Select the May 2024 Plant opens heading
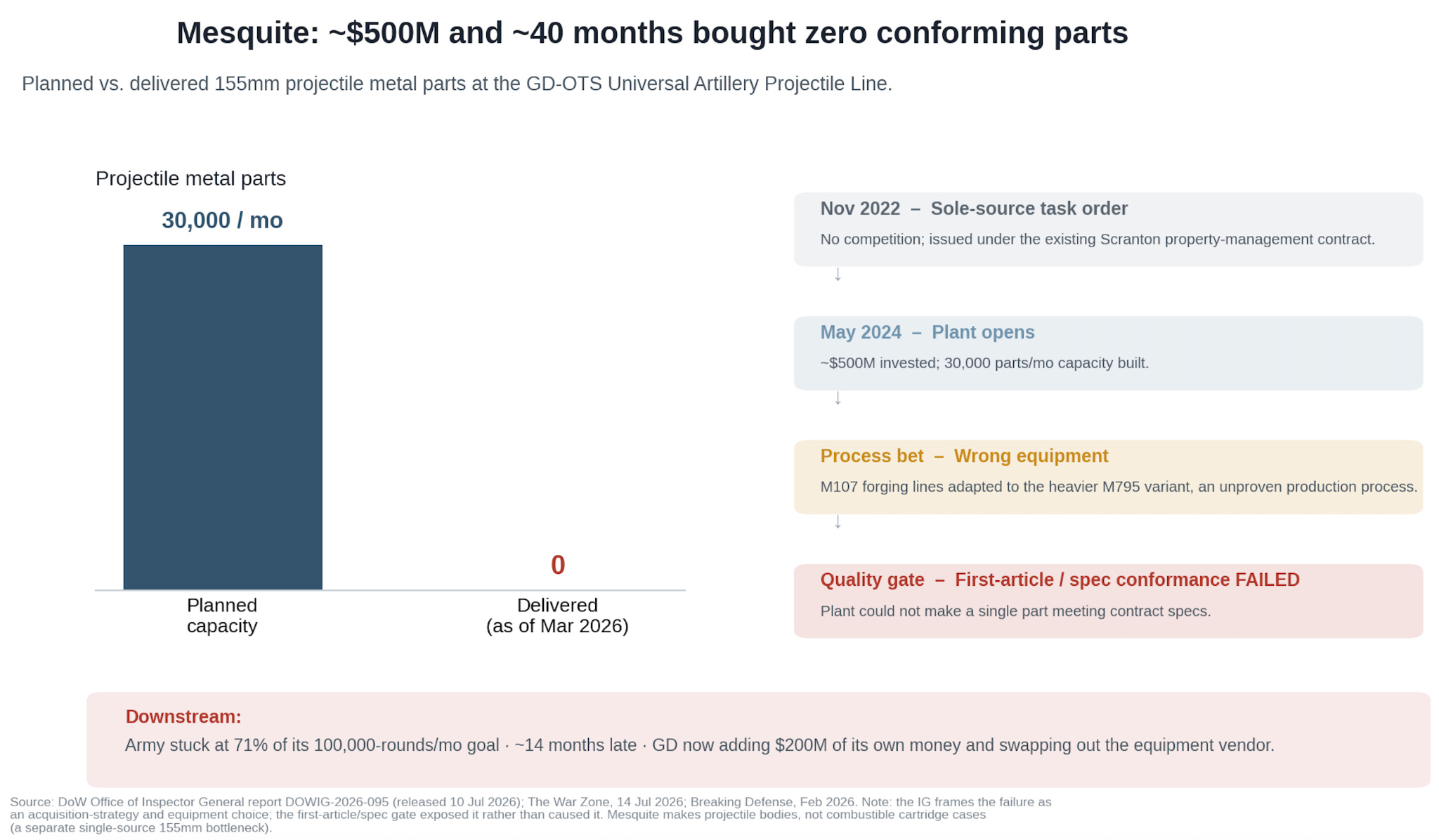This screenshot has width=1439, height=840. pos(927,332)
